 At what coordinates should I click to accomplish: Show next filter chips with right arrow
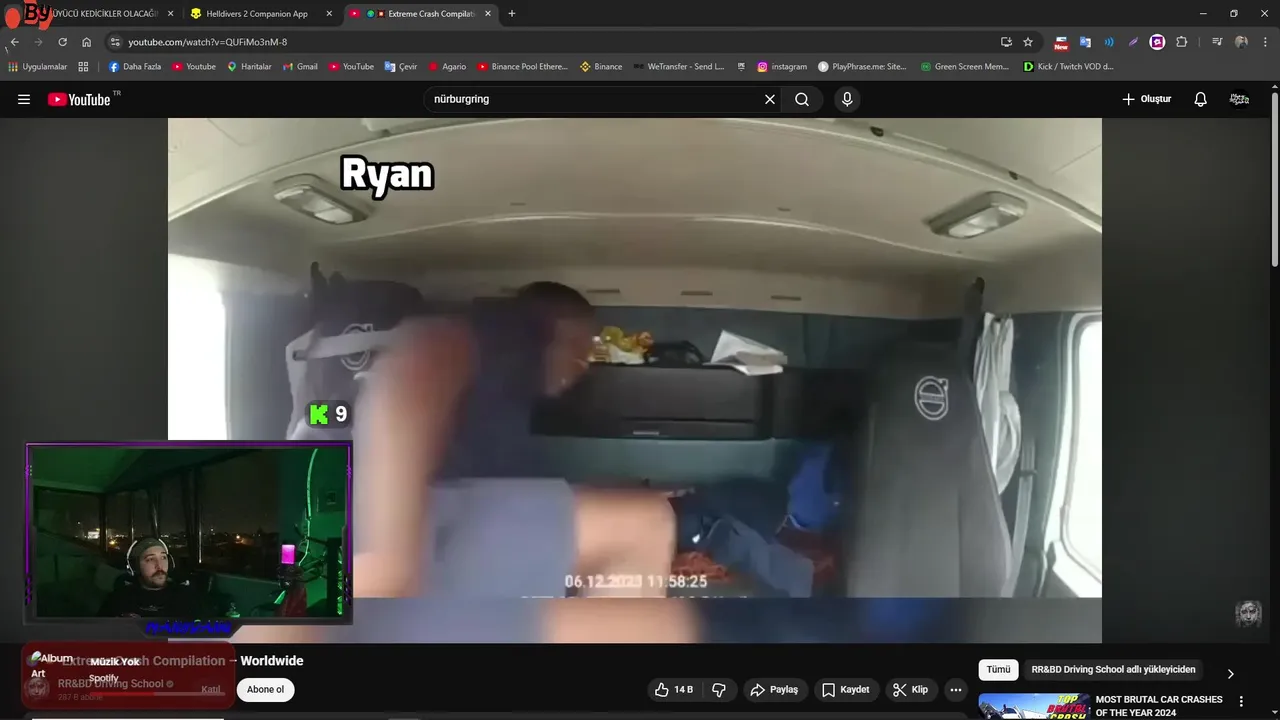(x=1230, y=673)
